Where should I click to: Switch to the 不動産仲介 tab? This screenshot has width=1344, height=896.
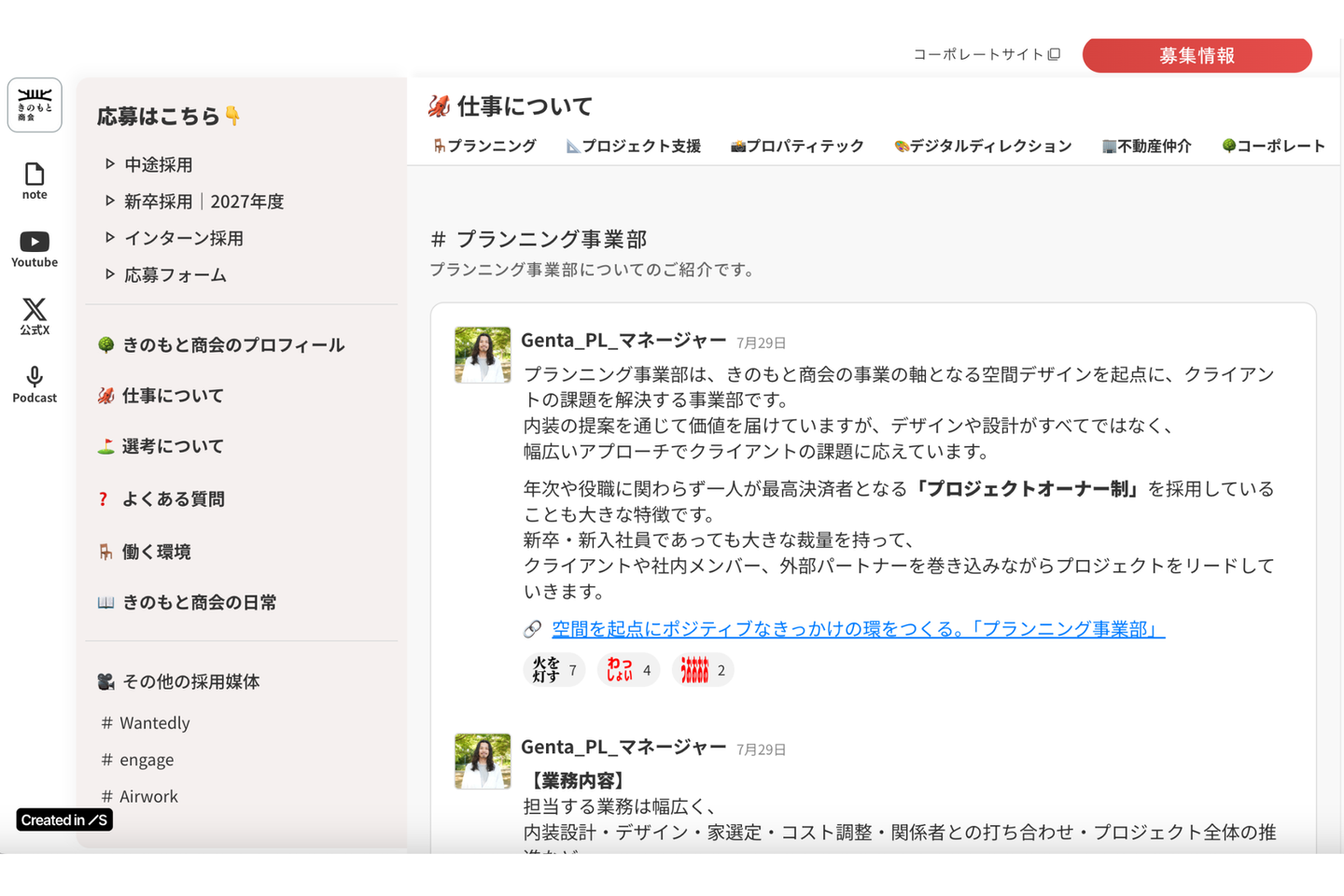click(x=1147, y=146)
